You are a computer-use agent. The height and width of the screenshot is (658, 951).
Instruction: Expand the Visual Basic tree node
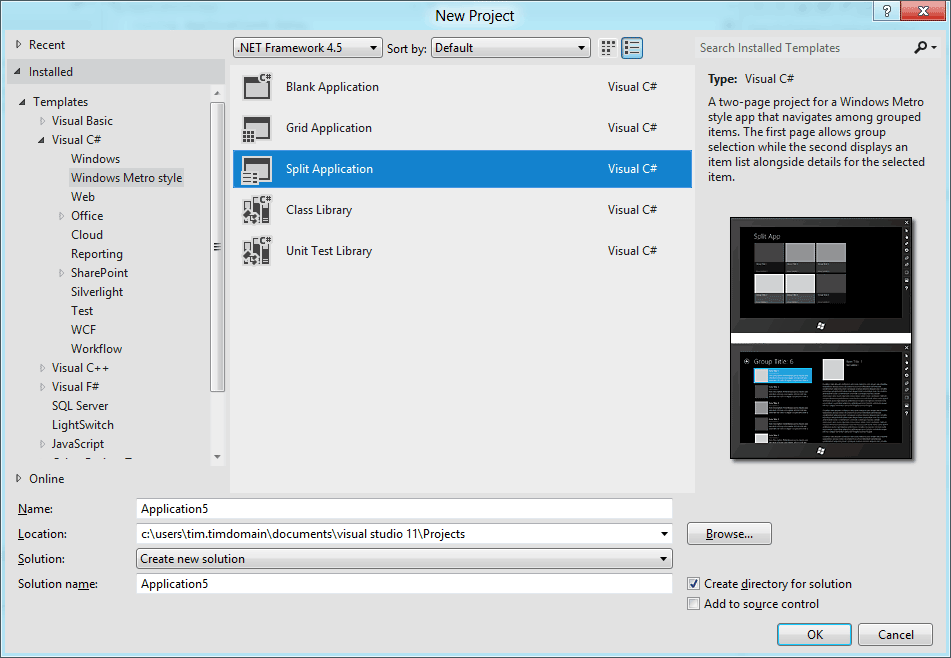pos(42,121)
